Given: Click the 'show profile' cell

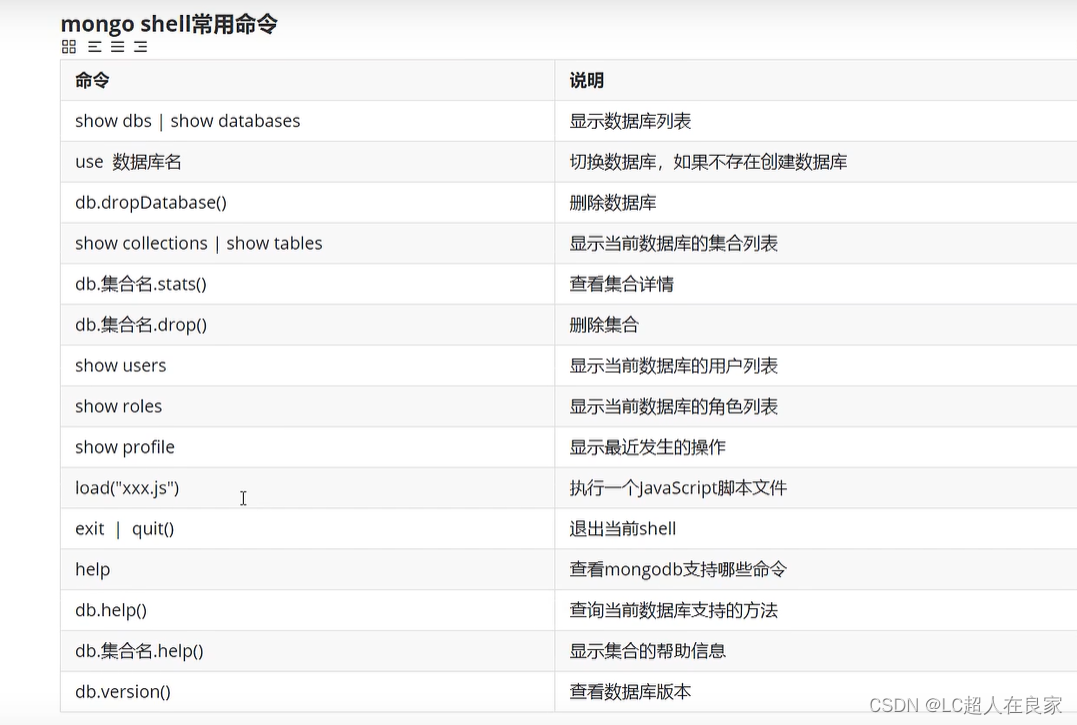Looking at the screenshot, I should coord(308,447).
